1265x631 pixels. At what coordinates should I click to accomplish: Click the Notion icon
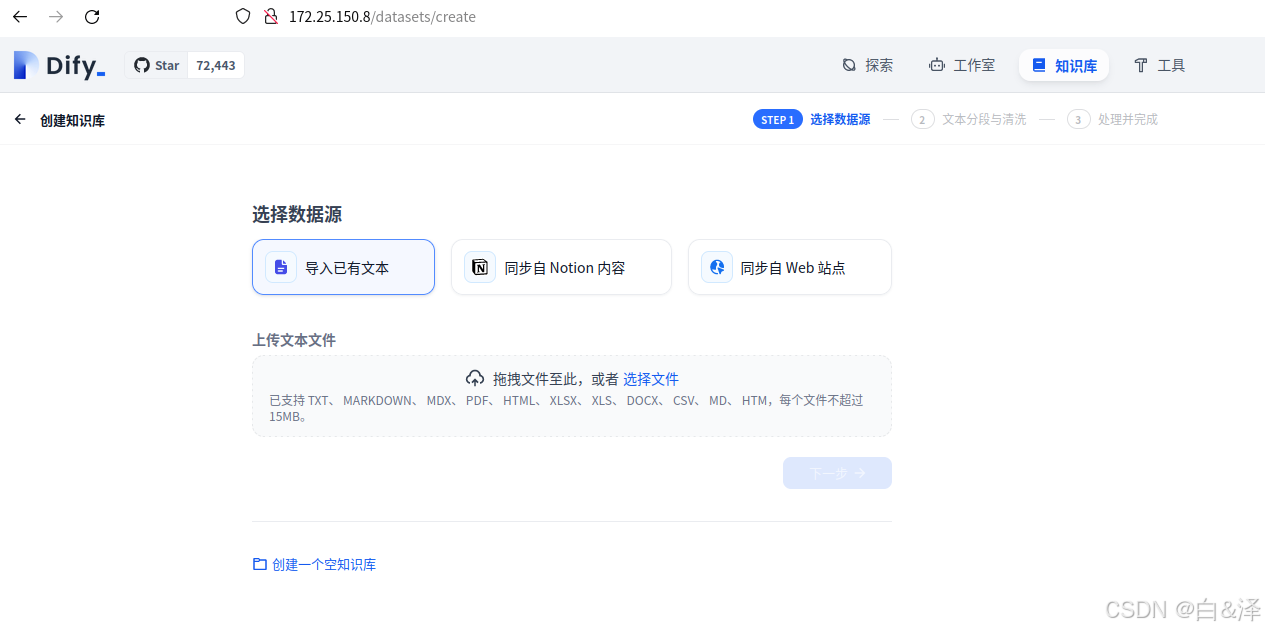[480, 267]
